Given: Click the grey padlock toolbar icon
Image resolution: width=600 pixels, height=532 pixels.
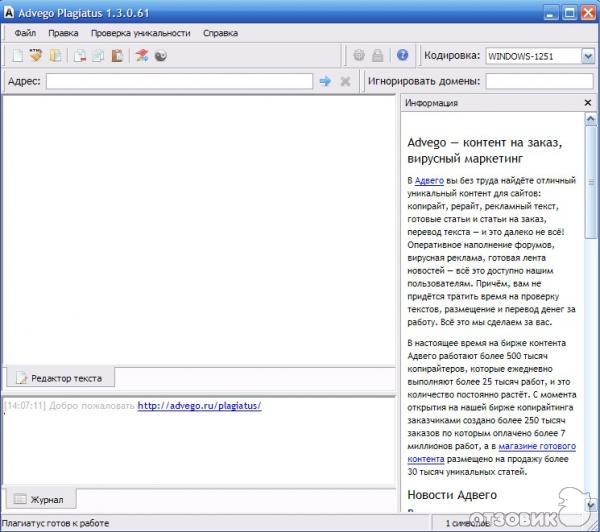Looking at the screenshot, I should [378, 56].
